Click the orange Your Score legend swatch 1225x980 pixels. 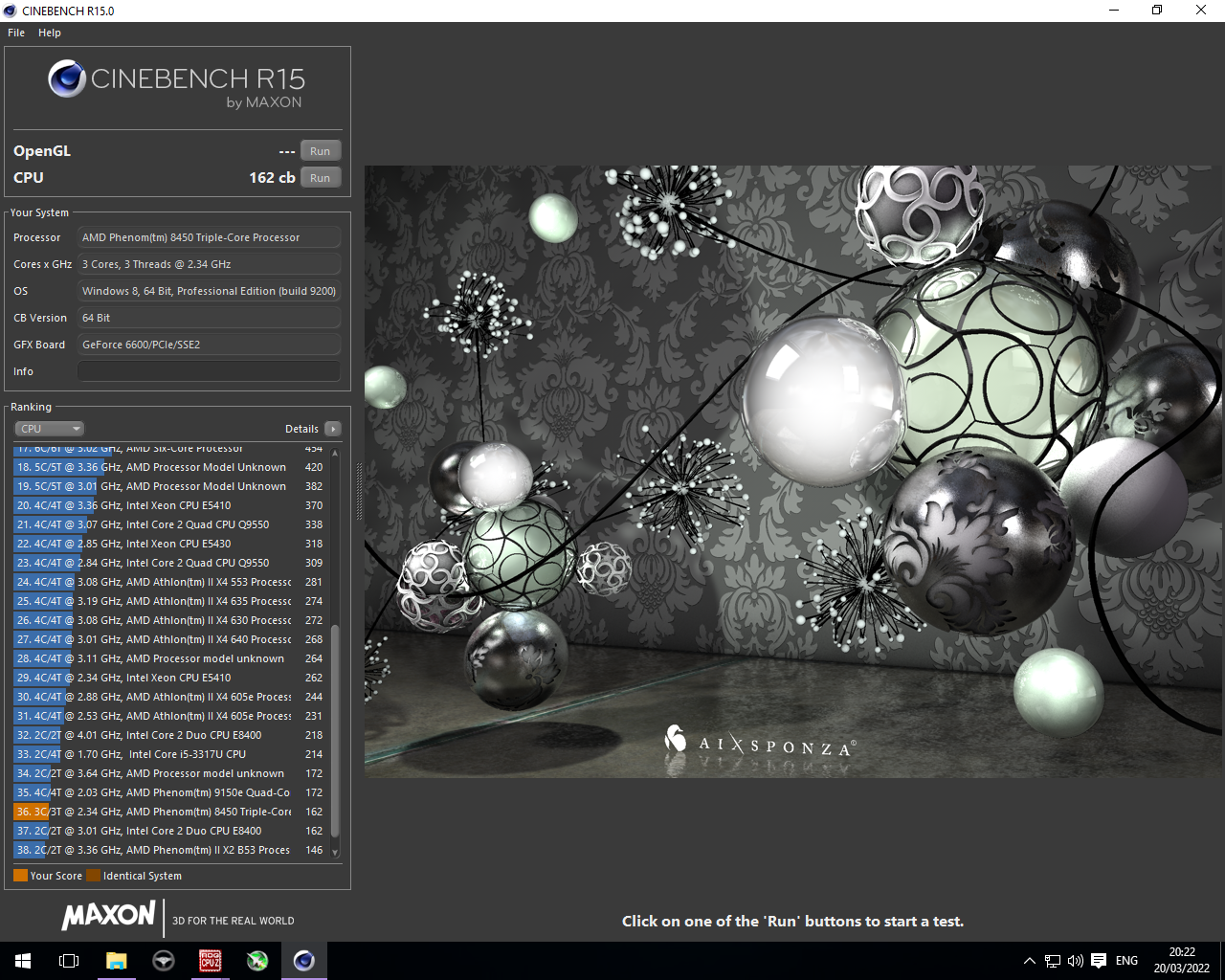pyautogui.click(x=20, y=876)
